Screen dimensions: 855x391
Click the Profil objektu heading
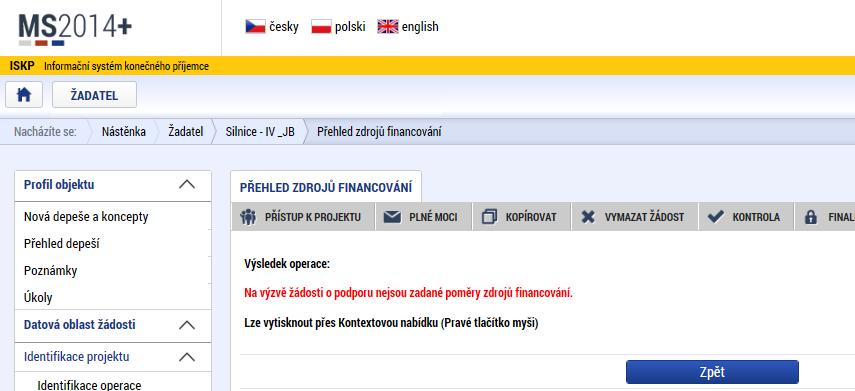[59, 184]
